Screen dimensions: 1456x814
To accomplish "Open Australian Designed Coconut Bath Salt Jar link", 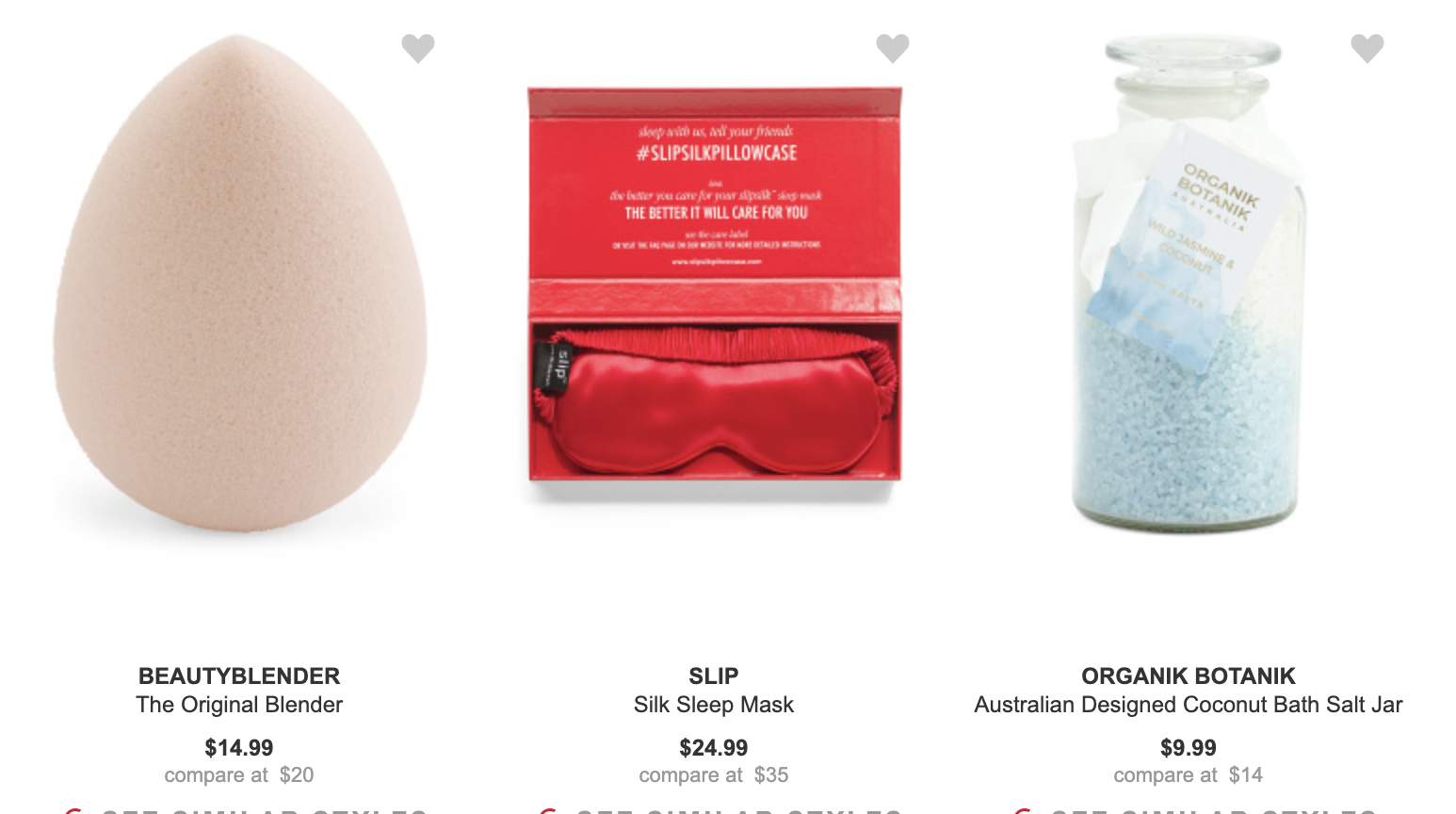I will click(x=1189, y=705).
